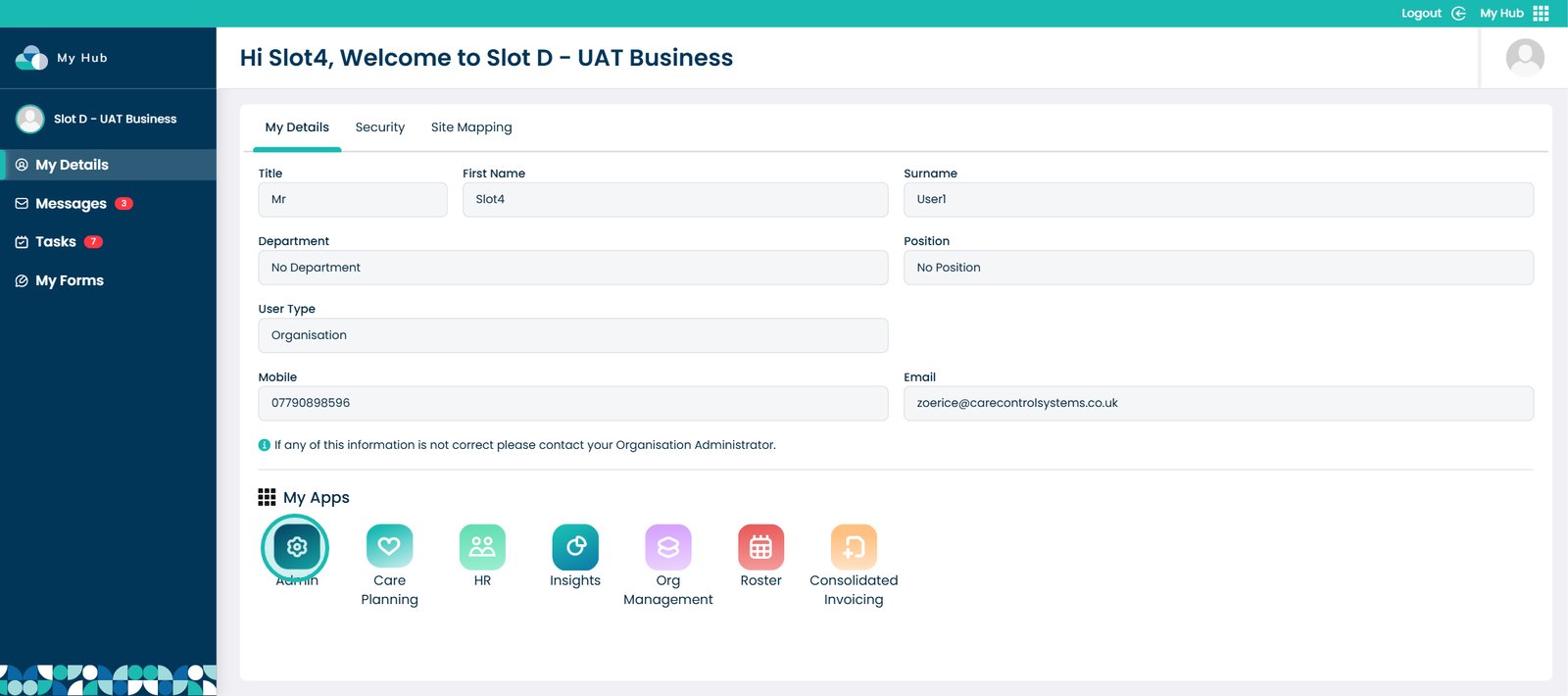Screen dimensions: 1568x696
Task: Open the Admin app icon
Action: [297, 547]
